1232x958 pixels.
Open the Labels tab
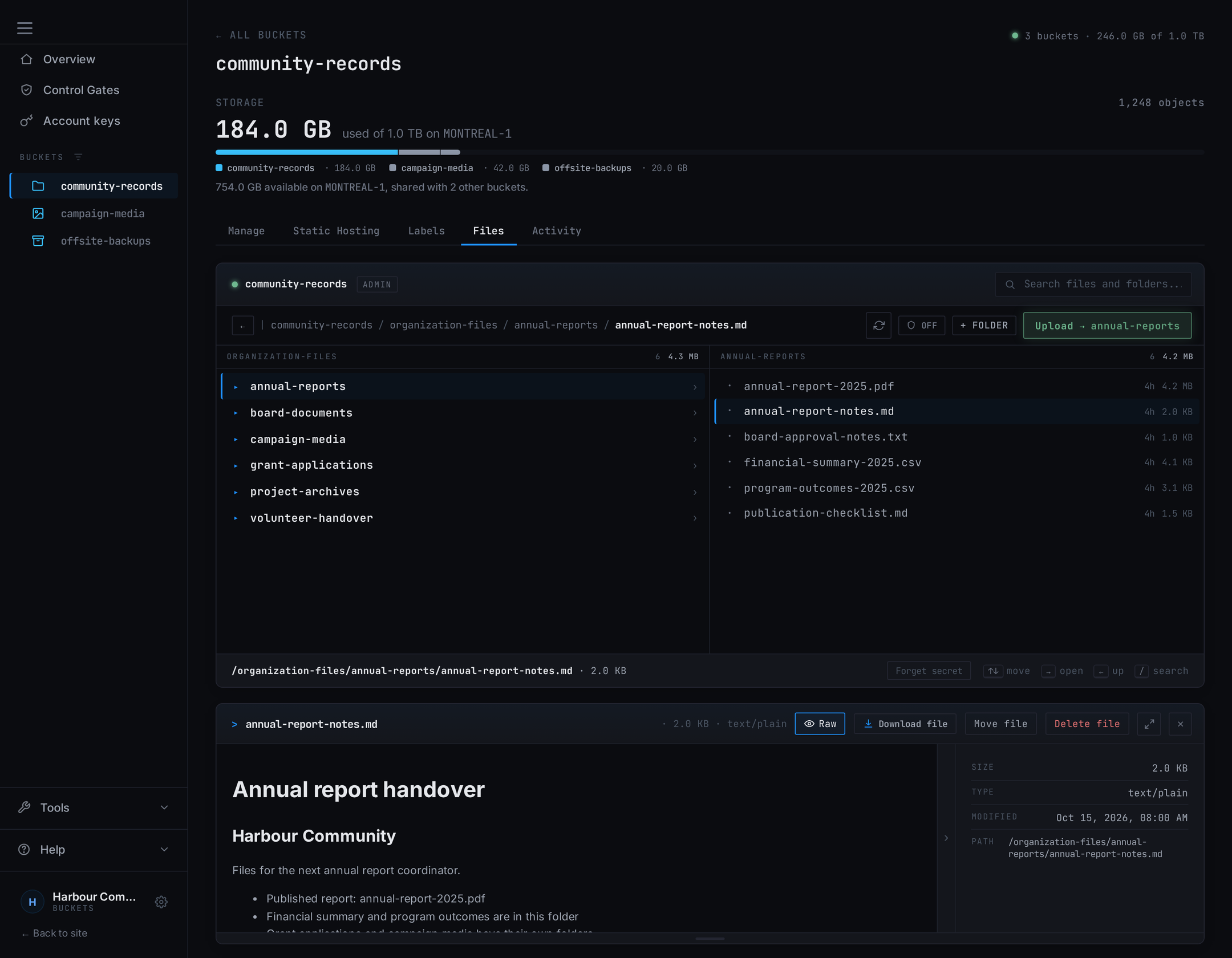point(426,230)
